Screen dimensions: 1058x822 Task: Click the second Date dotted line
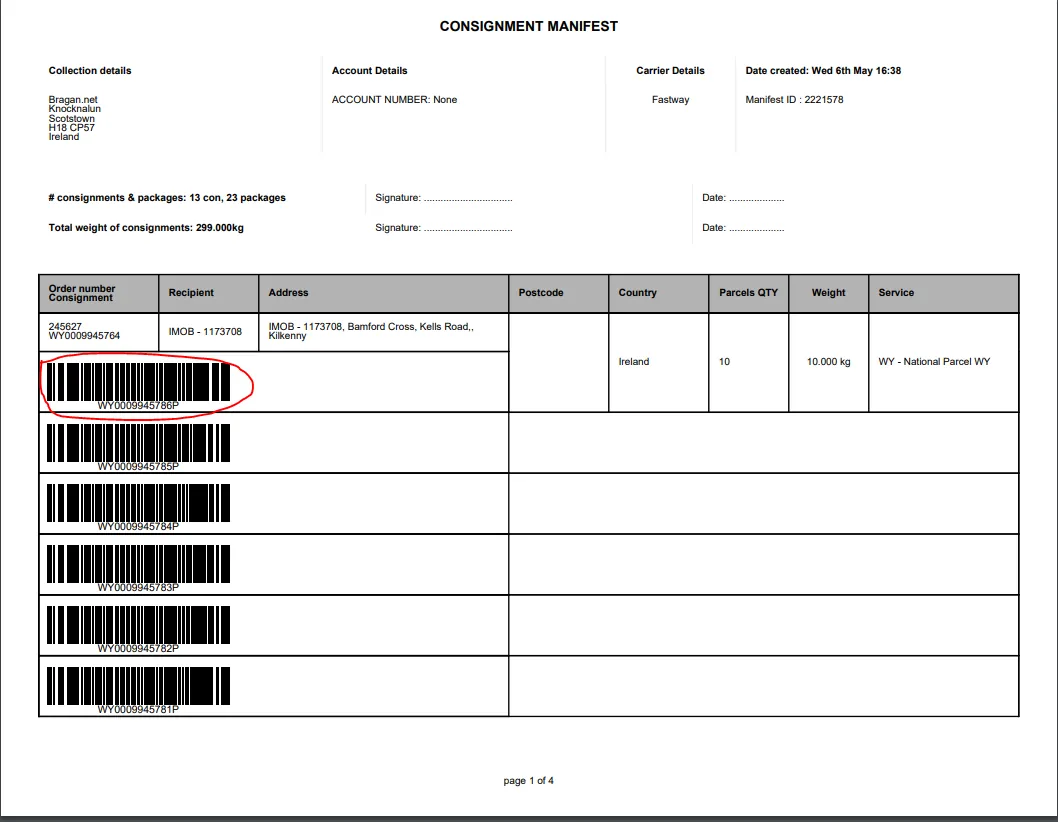click(743, 227)
